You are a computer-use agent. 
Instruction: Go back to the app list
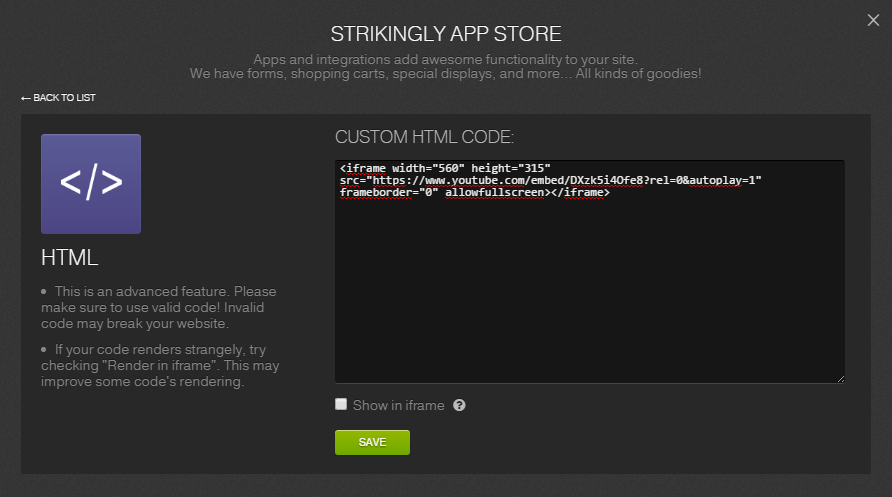pyautogui.click(x=58, y=98)
